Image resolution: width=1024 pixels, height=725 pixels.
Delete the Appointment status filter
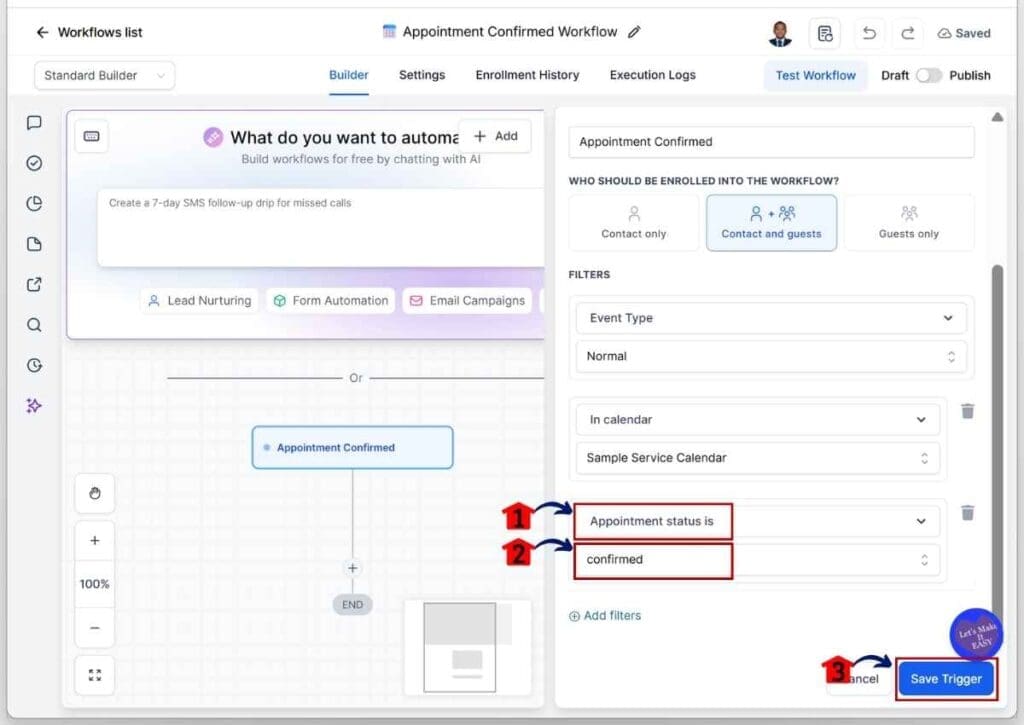[968, 513]
